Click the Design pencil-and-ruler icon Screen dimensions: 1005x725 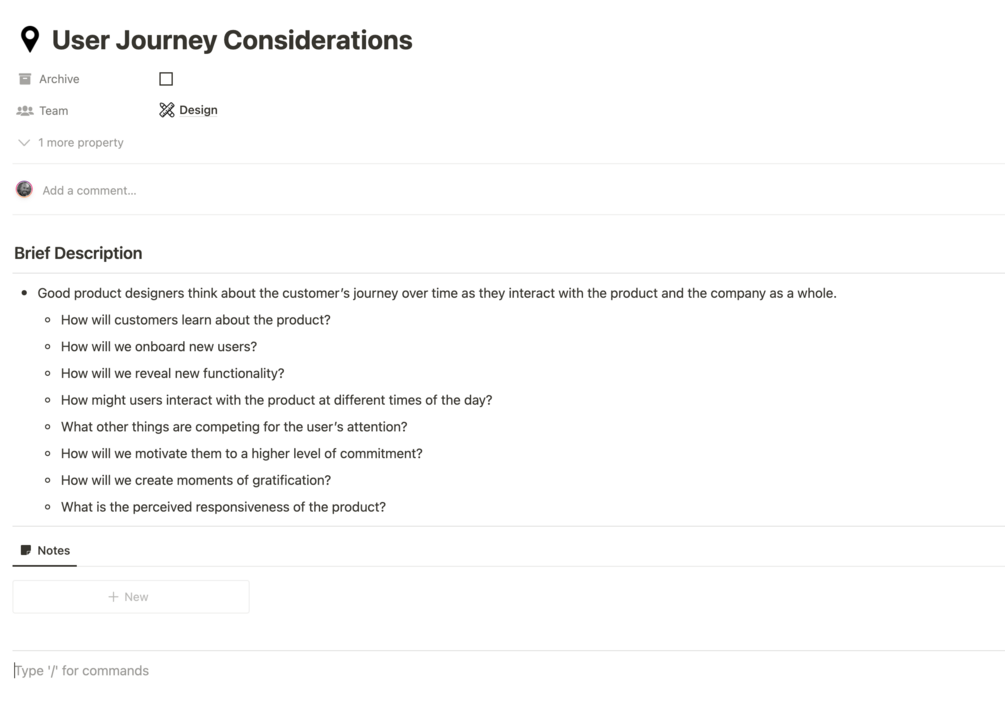[x=167, y=110]
